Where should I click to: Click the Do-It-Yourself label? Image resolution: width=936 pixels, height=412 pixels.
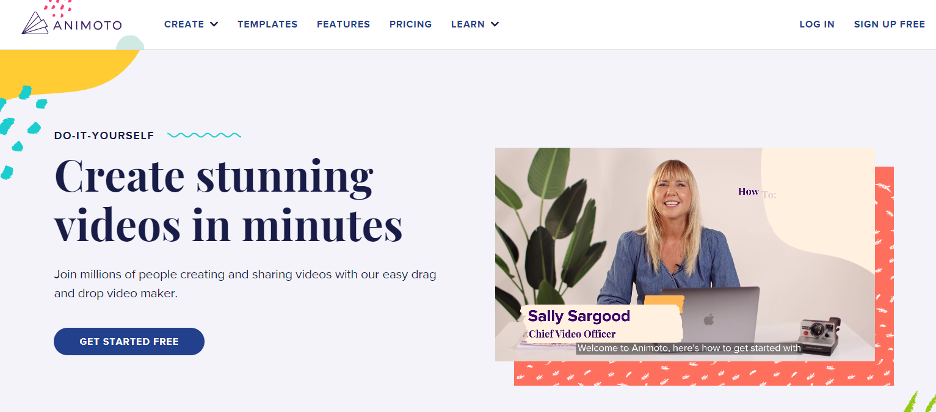pos(104,136)
